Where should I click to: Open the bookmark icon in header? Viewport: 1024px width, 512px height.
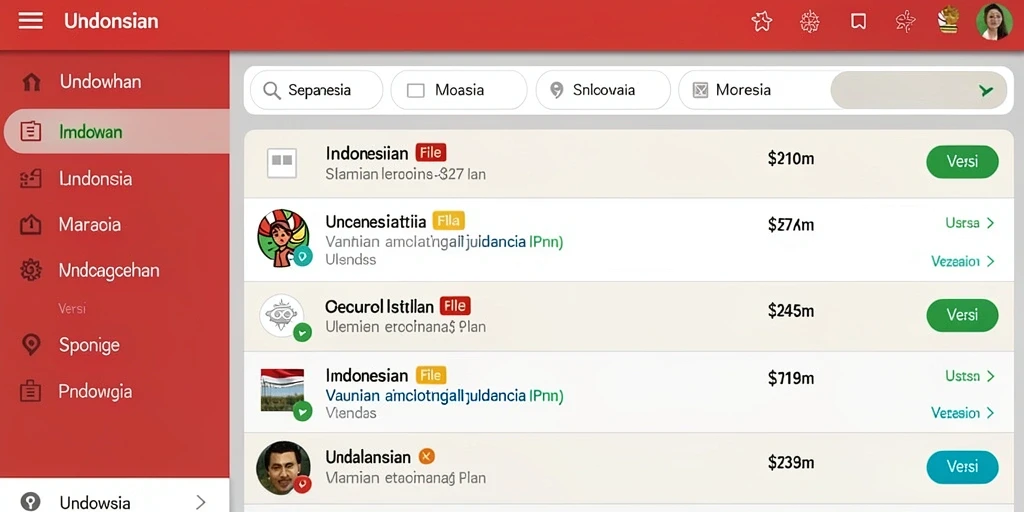point(858,22)
